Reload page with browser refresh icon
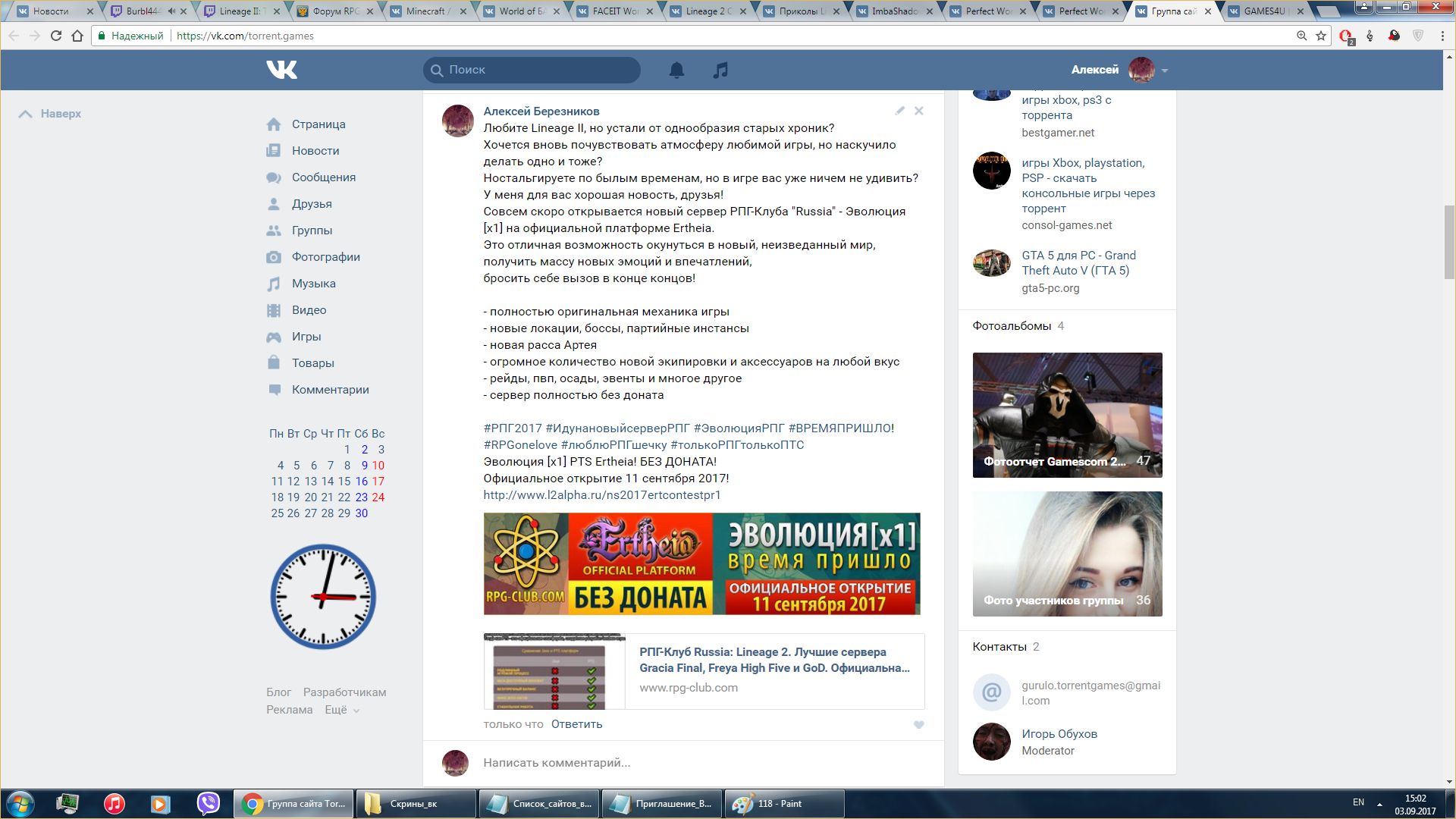This screenshot has height=819, width=1456. point(55,36)
